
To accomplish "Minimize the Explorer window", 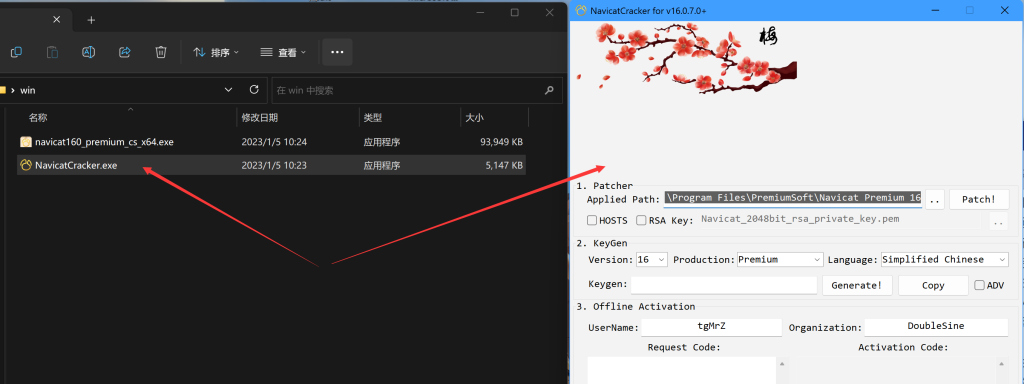I will click(x=482, y=12).
